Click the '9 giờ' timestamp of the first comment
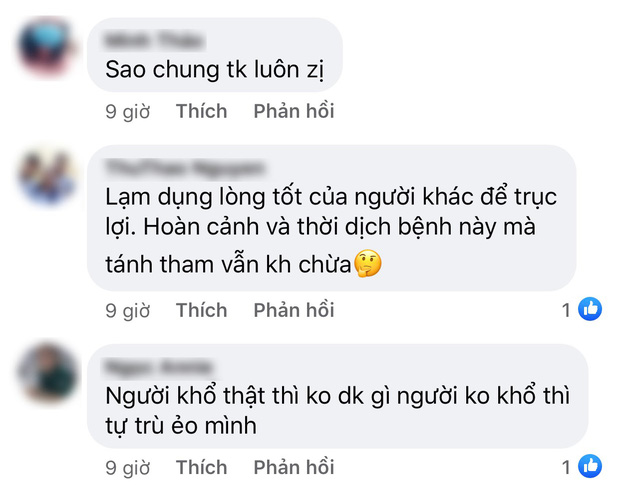Screen dimensions: 620x491 pos(127,111)
